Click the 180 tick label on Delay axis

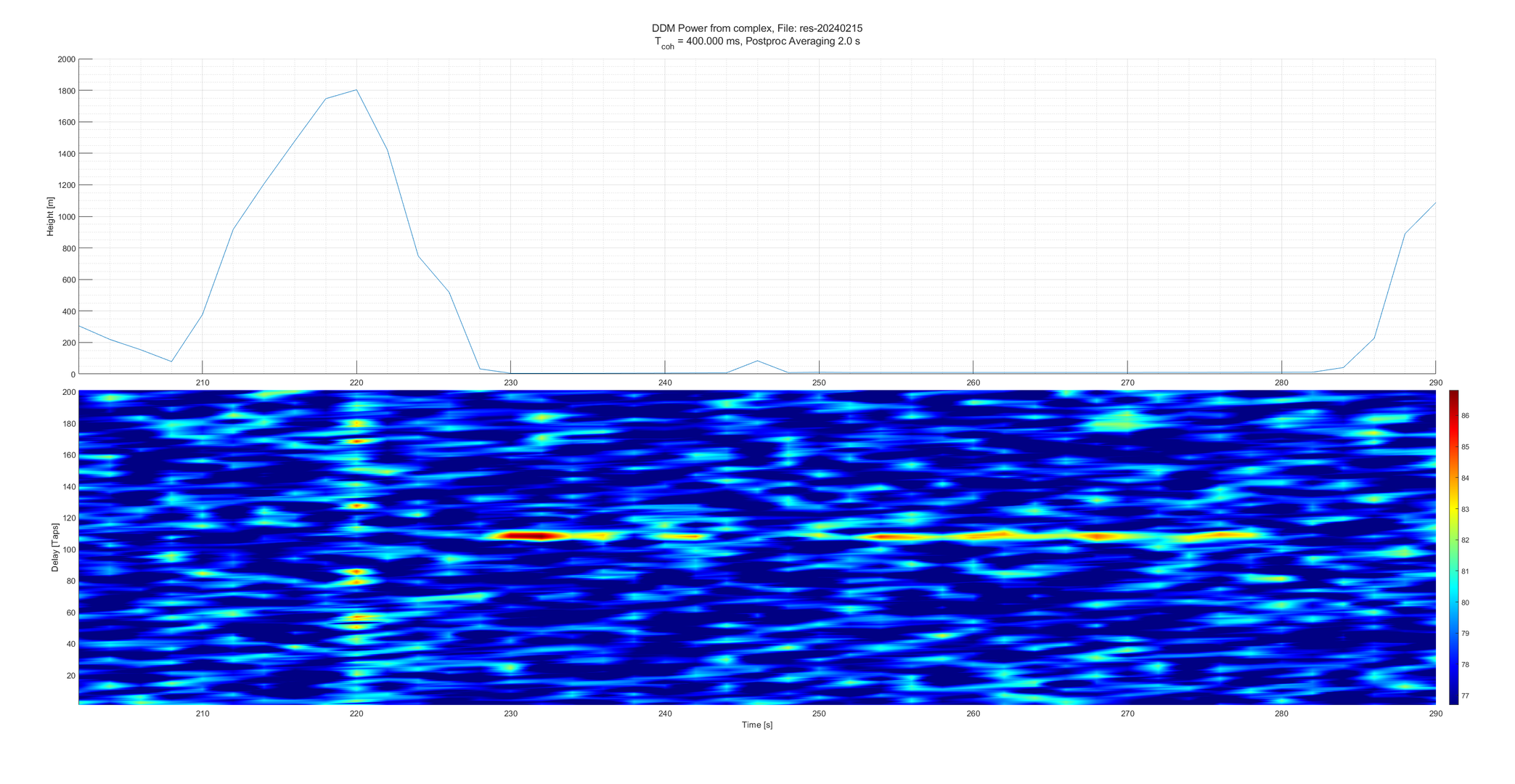pyautogui.click(x=69, y=424)
